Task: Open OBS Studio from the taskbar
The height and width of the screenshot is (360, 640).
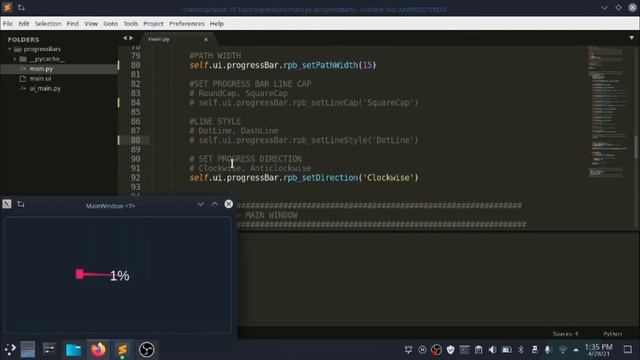Action: coord(147,350)
